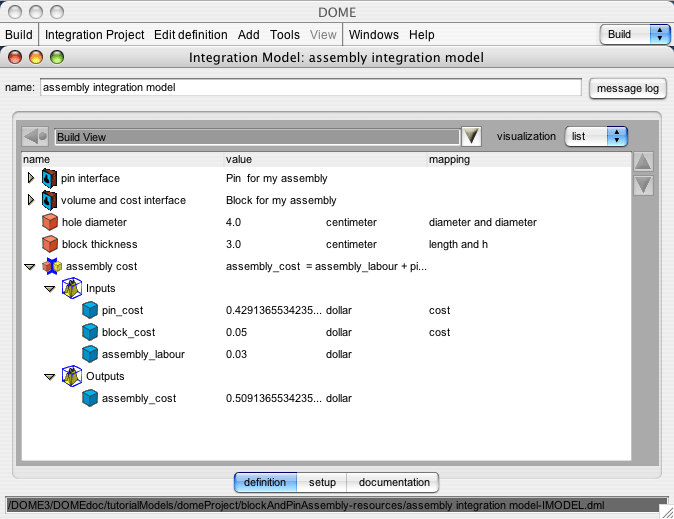This screenshot has width=674, height=519.
Task: Open the Help menu
Action: (422, 34)
